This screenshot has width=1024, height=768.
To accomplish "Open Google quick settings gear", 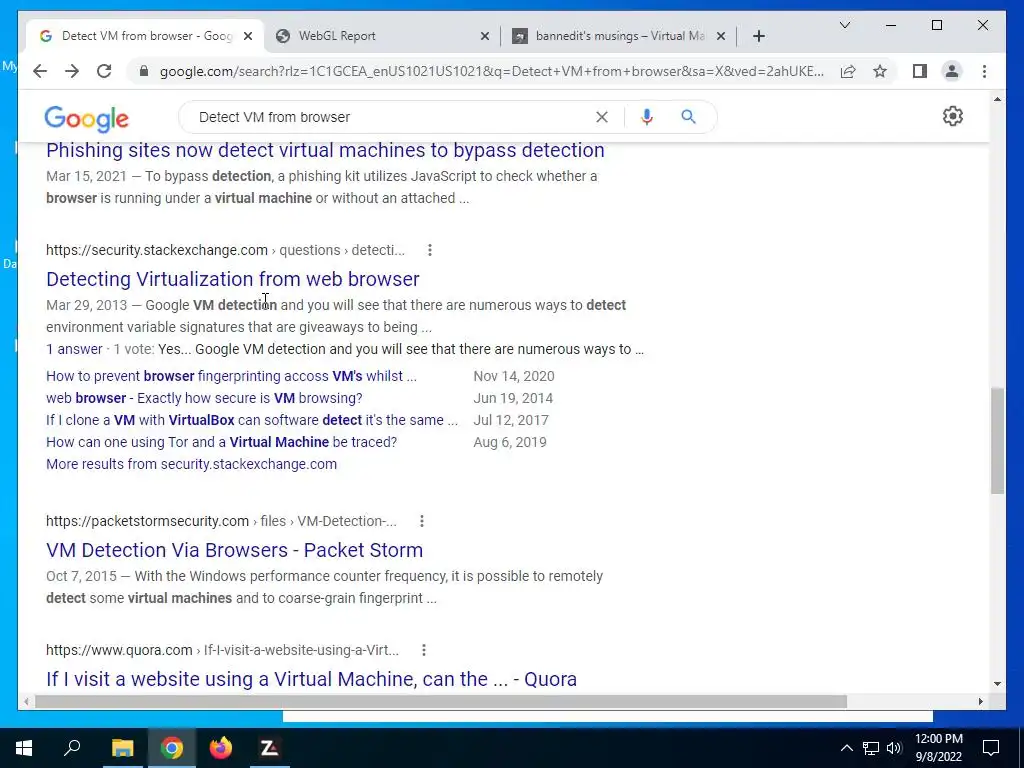I will [953, 116].
